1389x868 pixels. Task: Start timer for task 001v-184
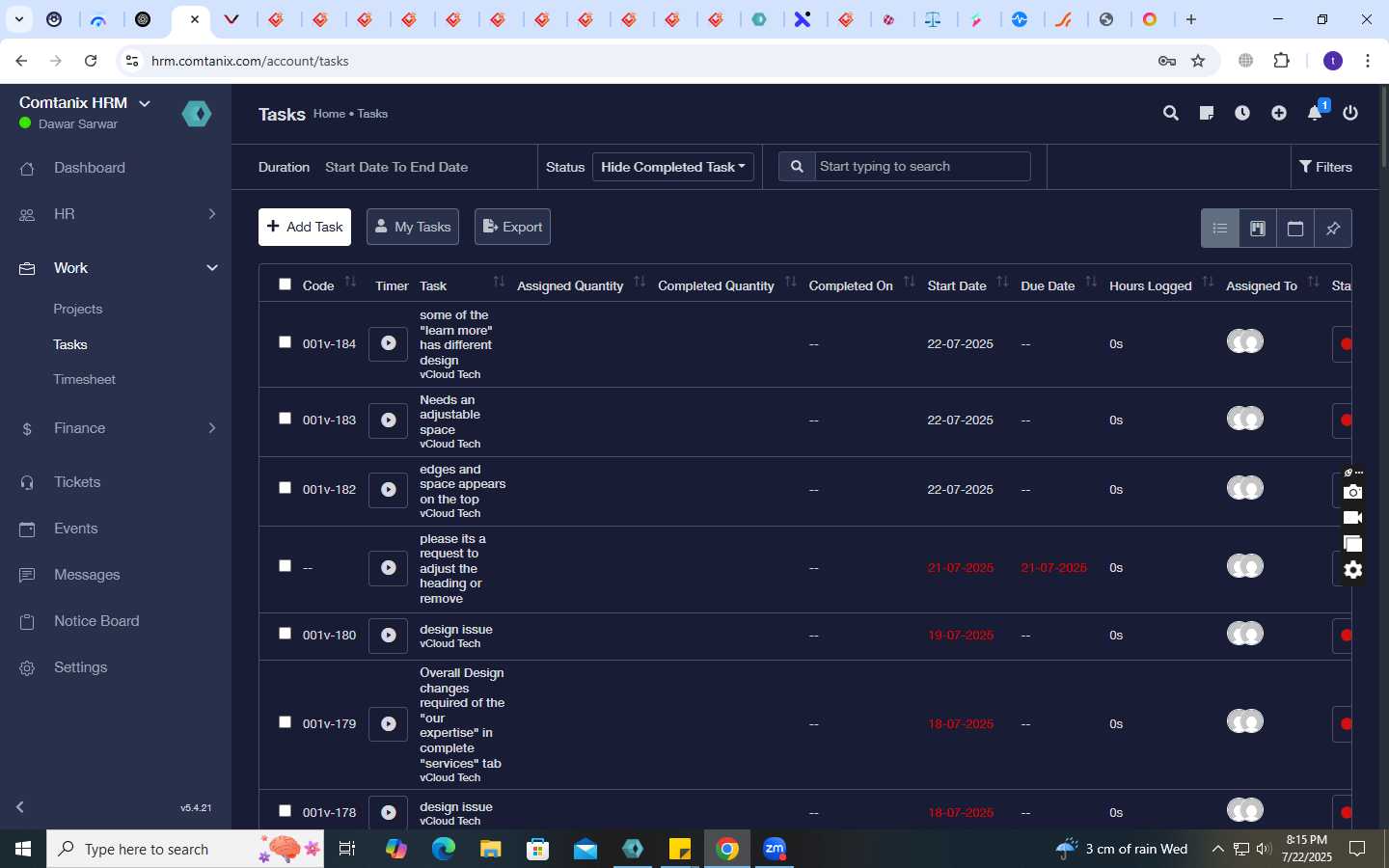coord(389,343)
